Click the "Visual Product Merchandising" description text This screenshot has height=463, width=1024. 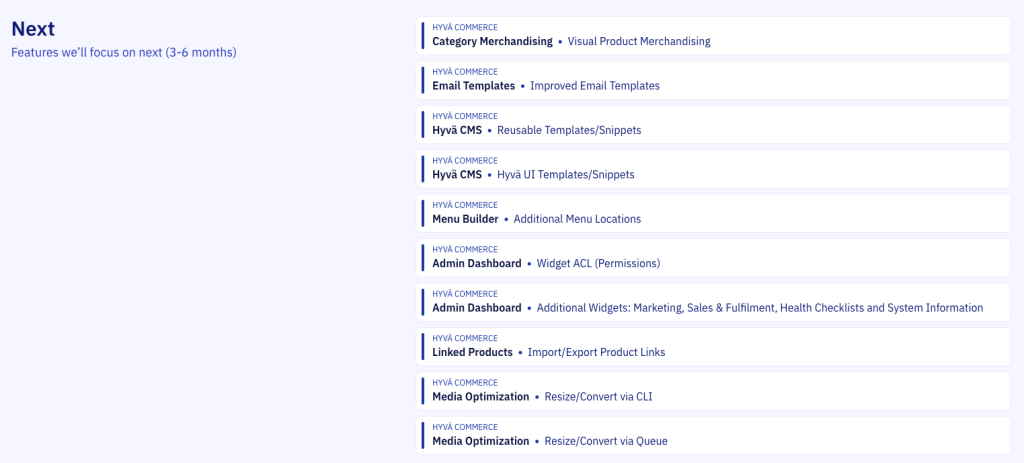coord(638,42)
